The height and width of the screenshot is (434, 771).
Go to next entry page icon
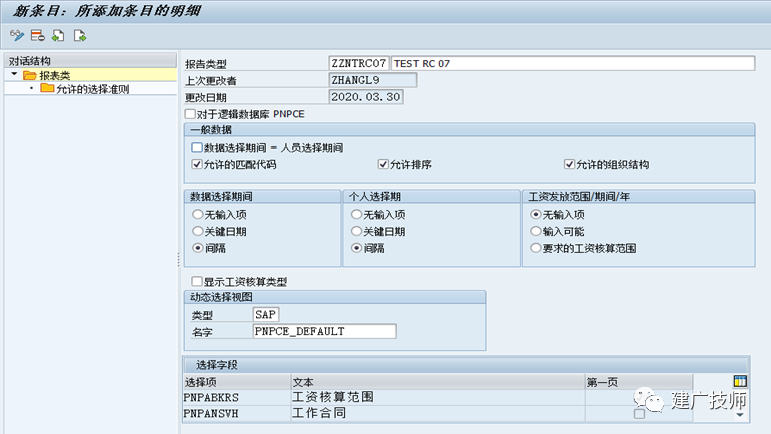tap(80, 35)
